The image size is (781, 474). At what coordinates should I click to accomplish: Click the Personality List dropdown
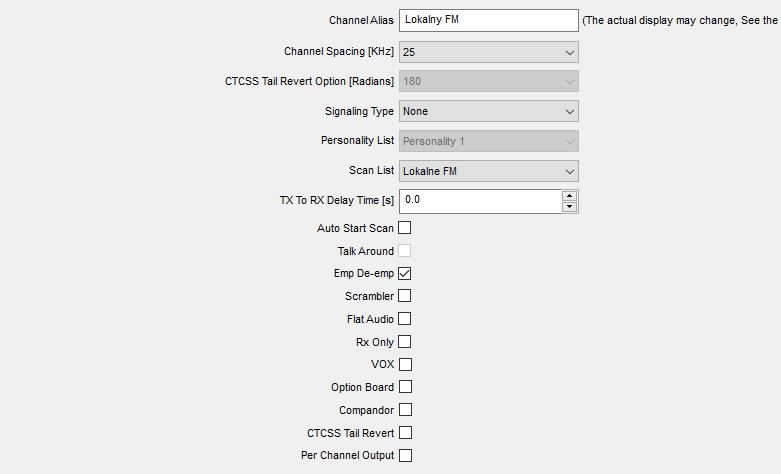(x=489, y=141)
